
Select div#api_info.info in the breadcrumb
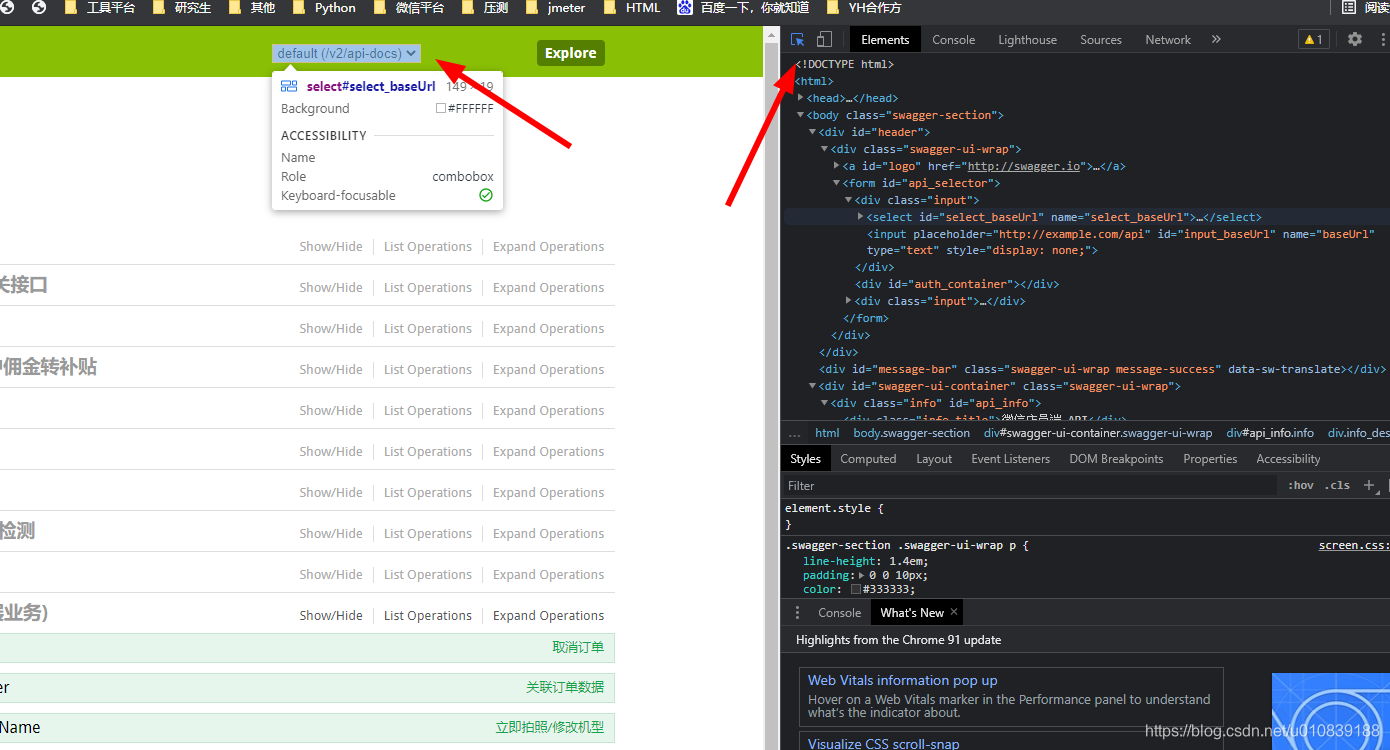point(1270,433)
